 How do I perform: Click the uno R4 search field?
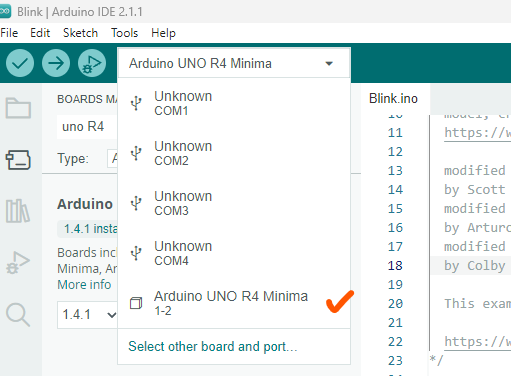tap(87, 127)
